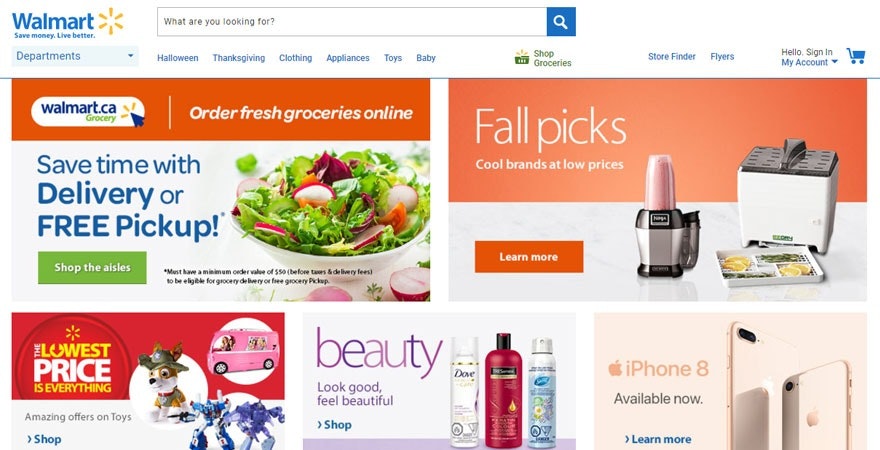880x450 pixels.
Task: Click the orange Learn more button
Action: [x=529, y=257]
